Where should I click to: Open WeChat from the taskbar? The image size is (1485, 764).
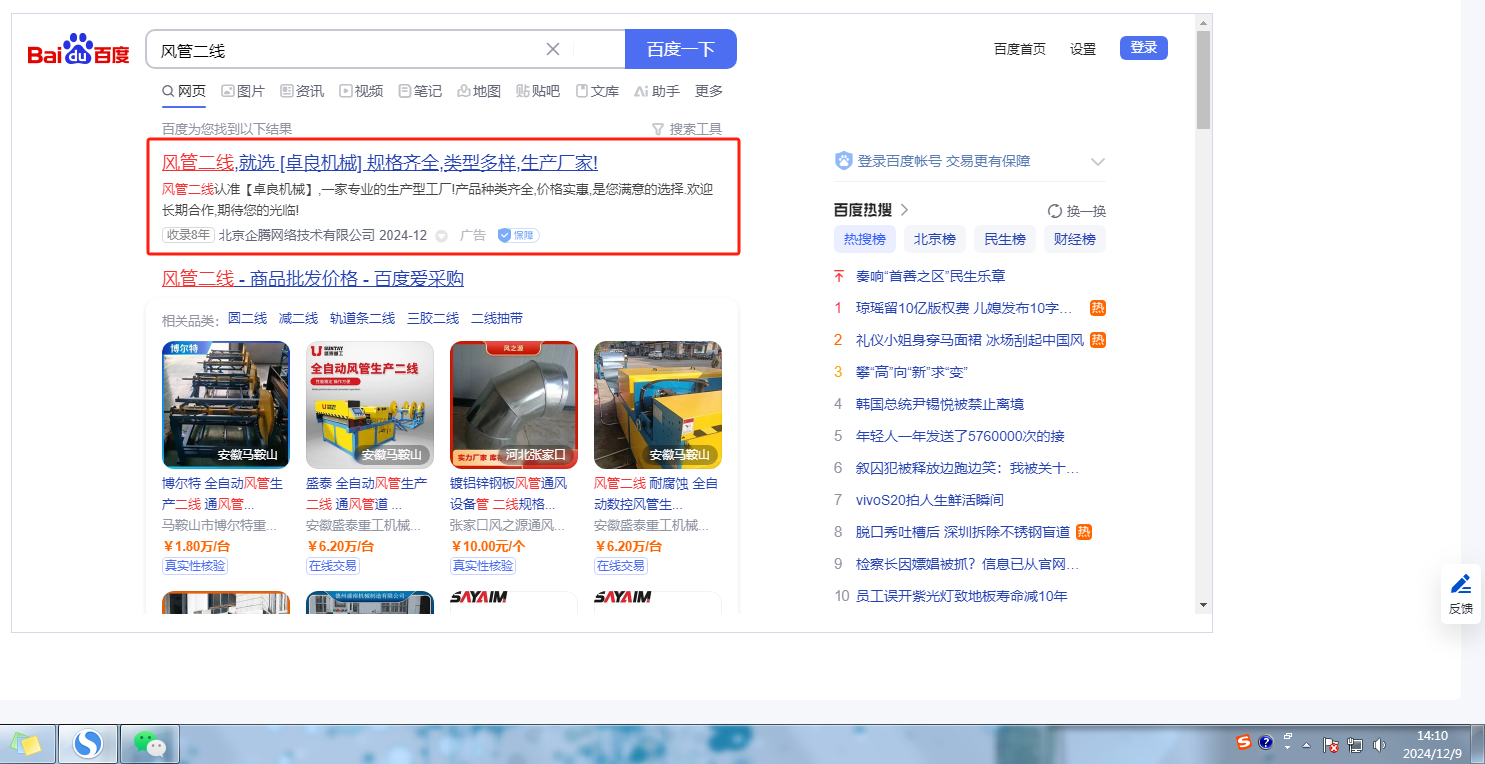150,744
